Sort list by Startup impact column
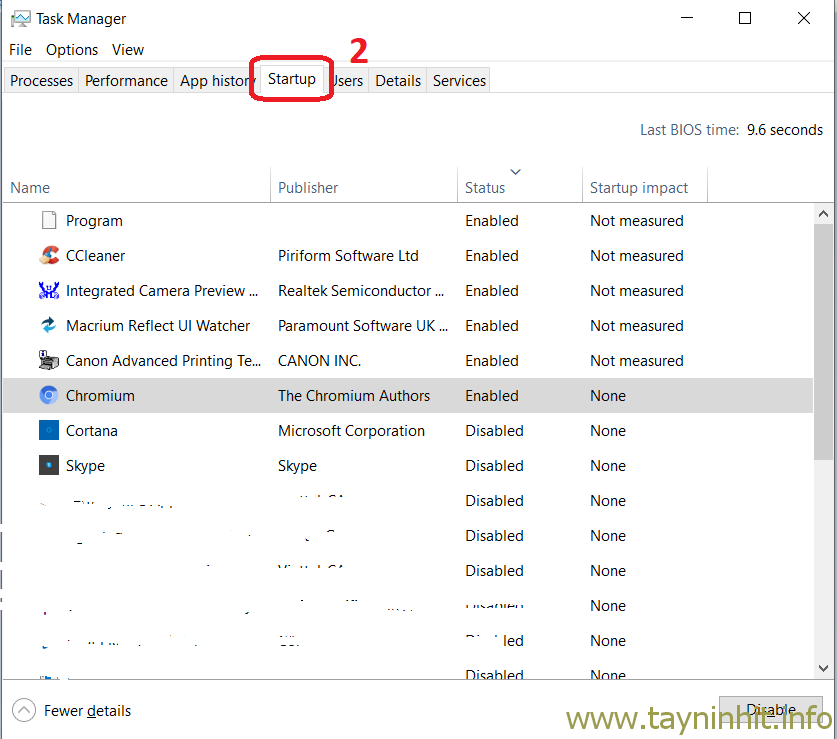Screen dimensions: 837x739 click(x=639, y=188)
